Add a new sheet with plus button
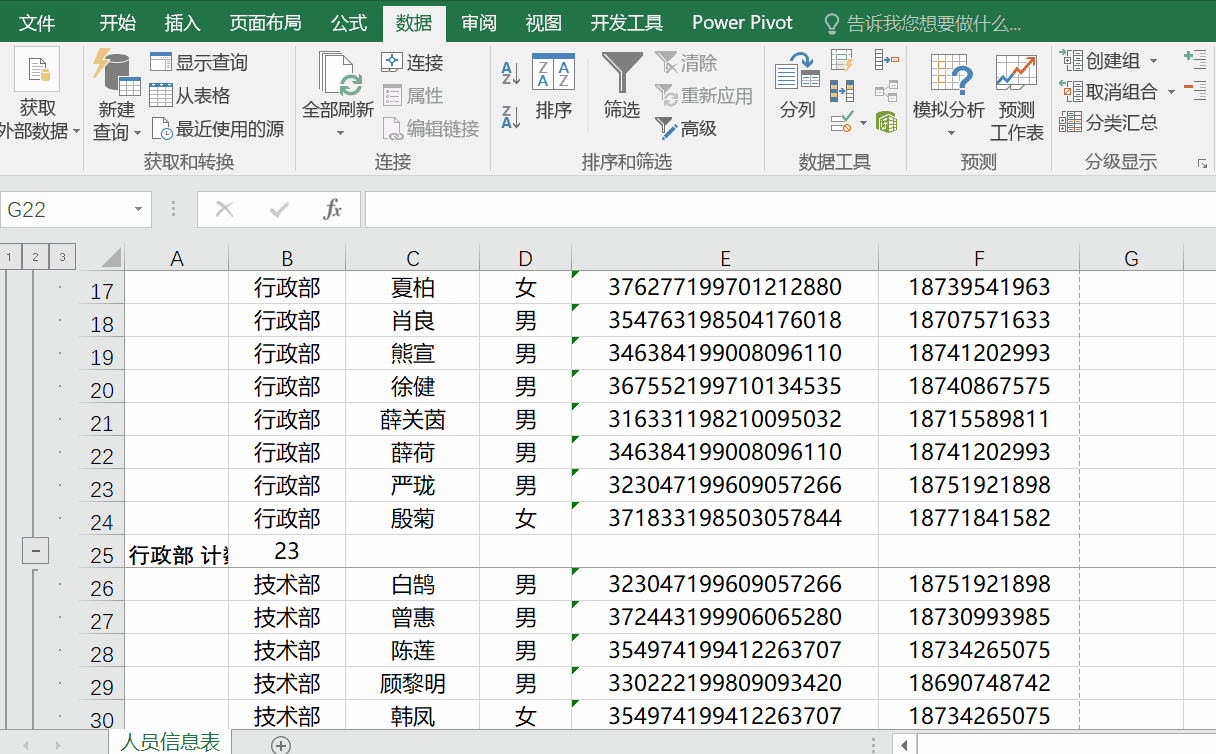This screenshot has width=1216, height=754. (x=281, y=744)
